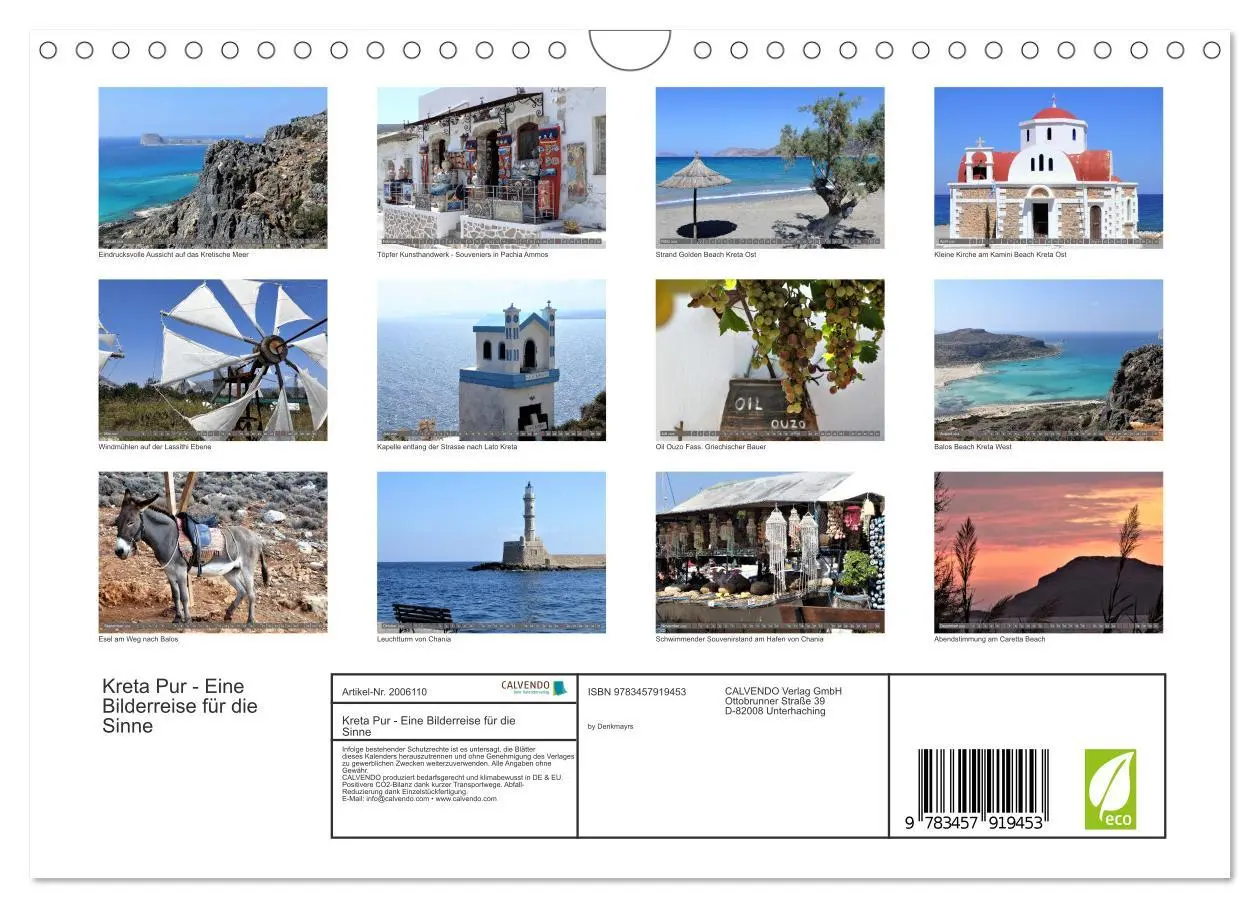Open the floating souvenir stand photo
Image resolution: width=1260 pixels, height=908 pixels.
point(770,552)
